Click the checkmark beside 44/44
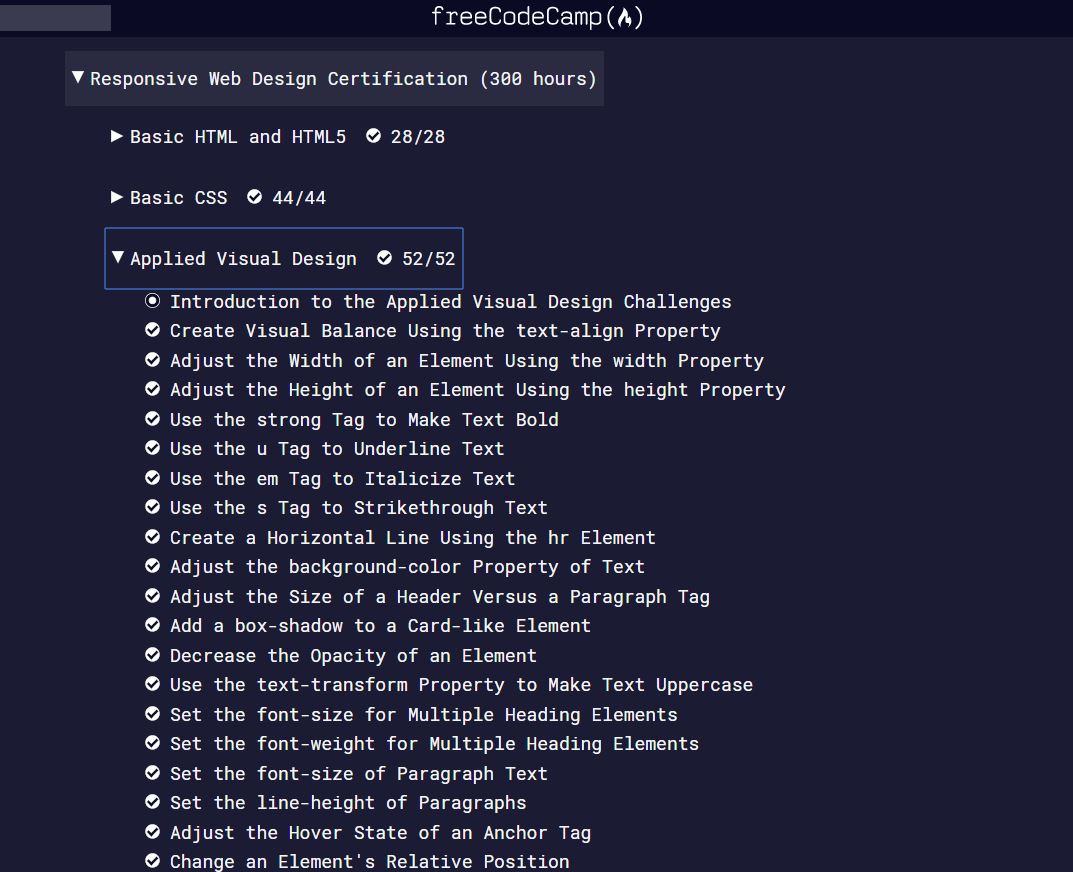 (x=255, y=197)
